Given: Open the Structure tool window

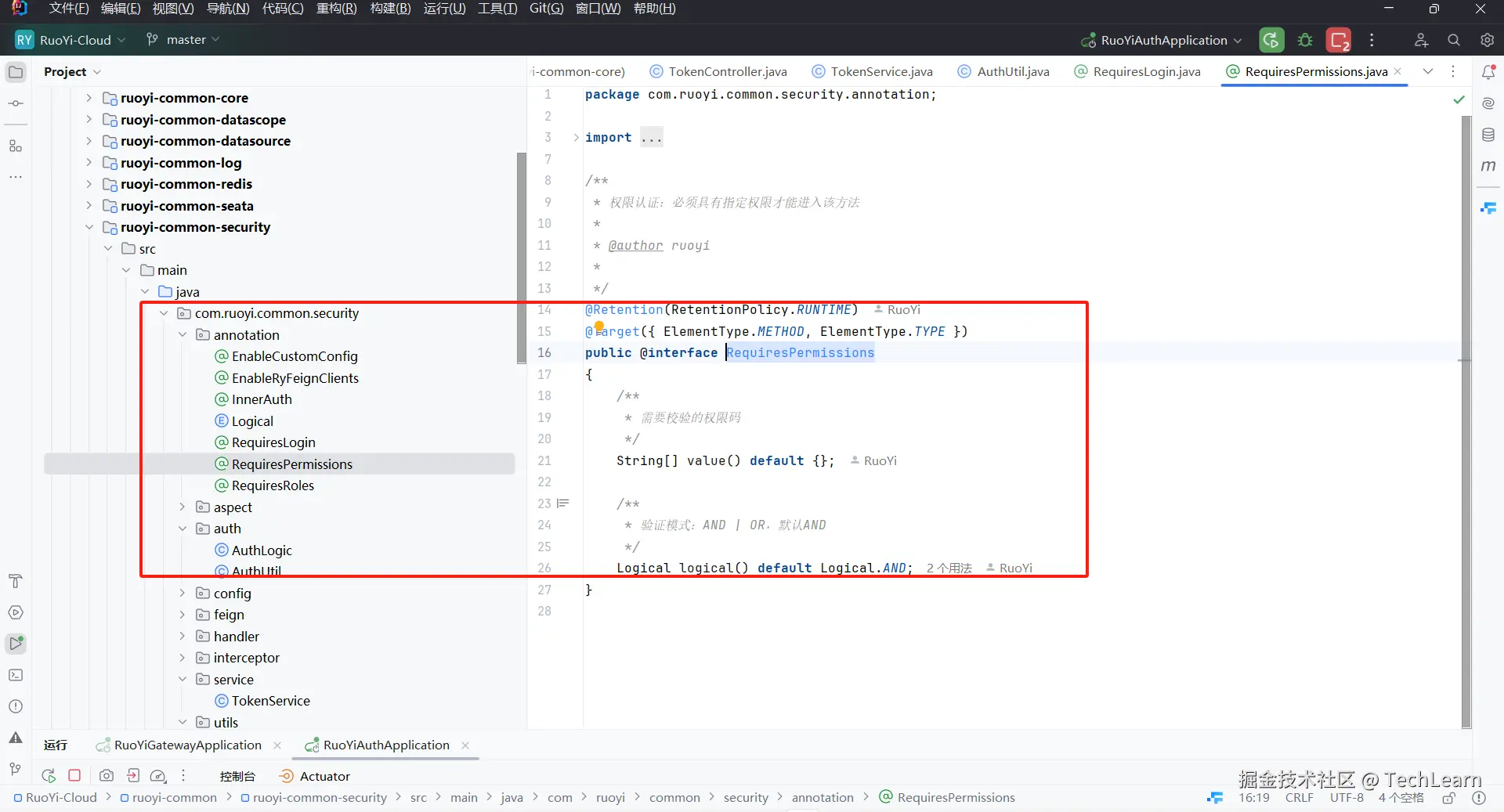Looking at the screenshot, I should 16,146.
